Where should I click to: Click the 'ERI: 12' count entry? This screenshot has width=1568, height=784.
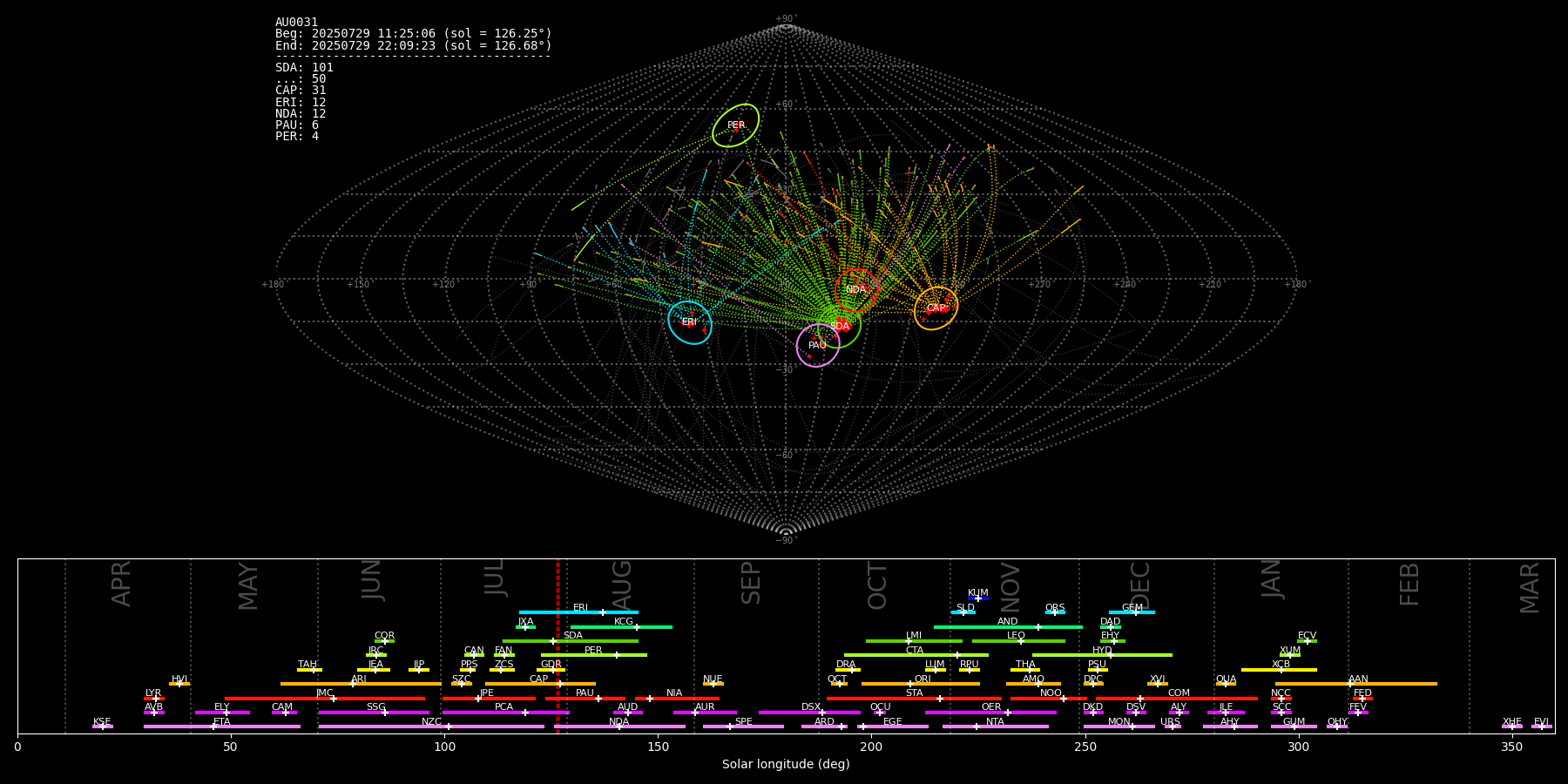pyautogui.click(x=301, y=103)
